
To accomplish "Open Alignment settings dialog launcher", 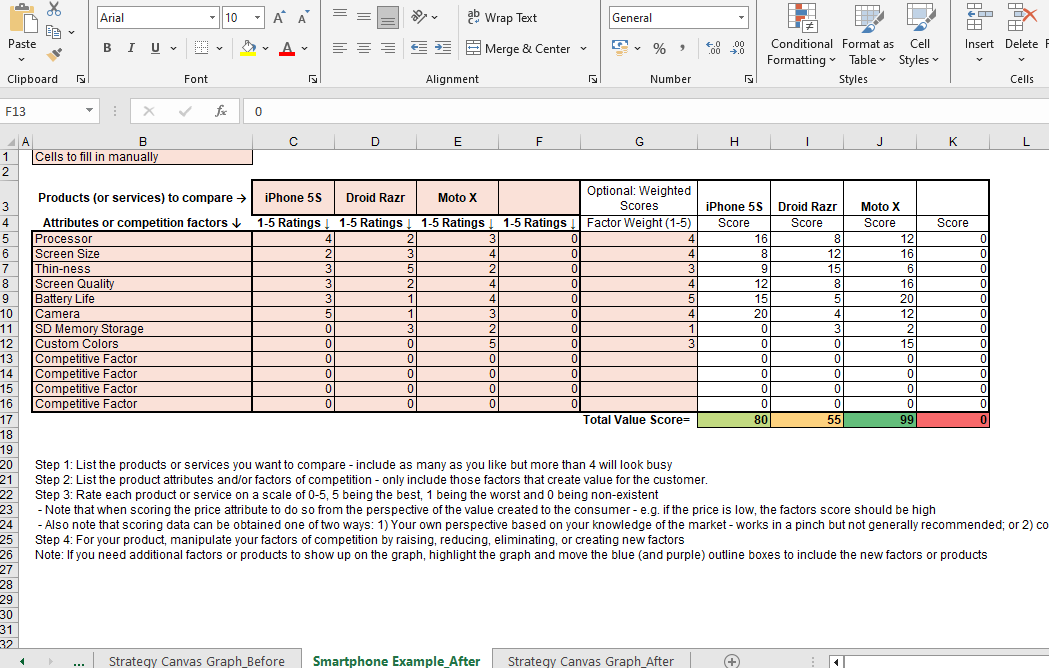I will (593, 79).
